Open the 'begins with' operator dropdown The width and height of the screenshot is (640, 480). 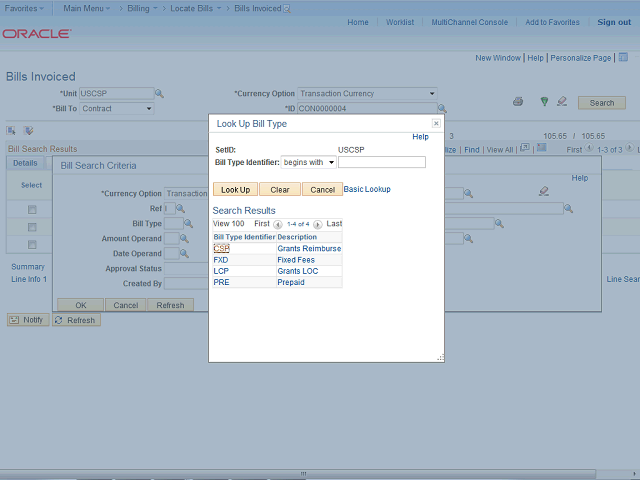309,162
